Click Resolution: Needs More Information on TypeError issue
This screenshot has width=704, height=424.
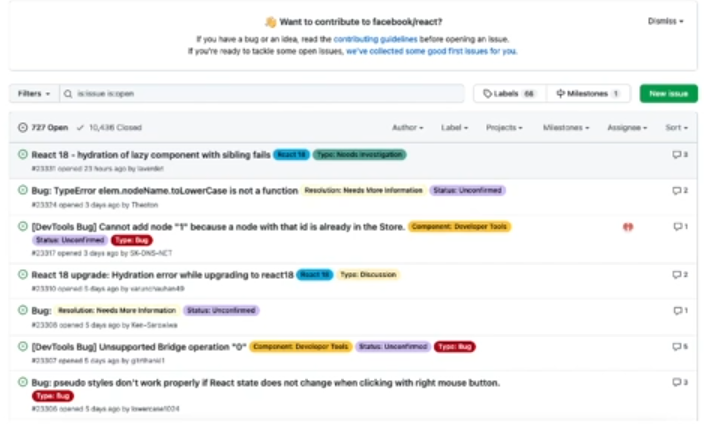[364, 190]
